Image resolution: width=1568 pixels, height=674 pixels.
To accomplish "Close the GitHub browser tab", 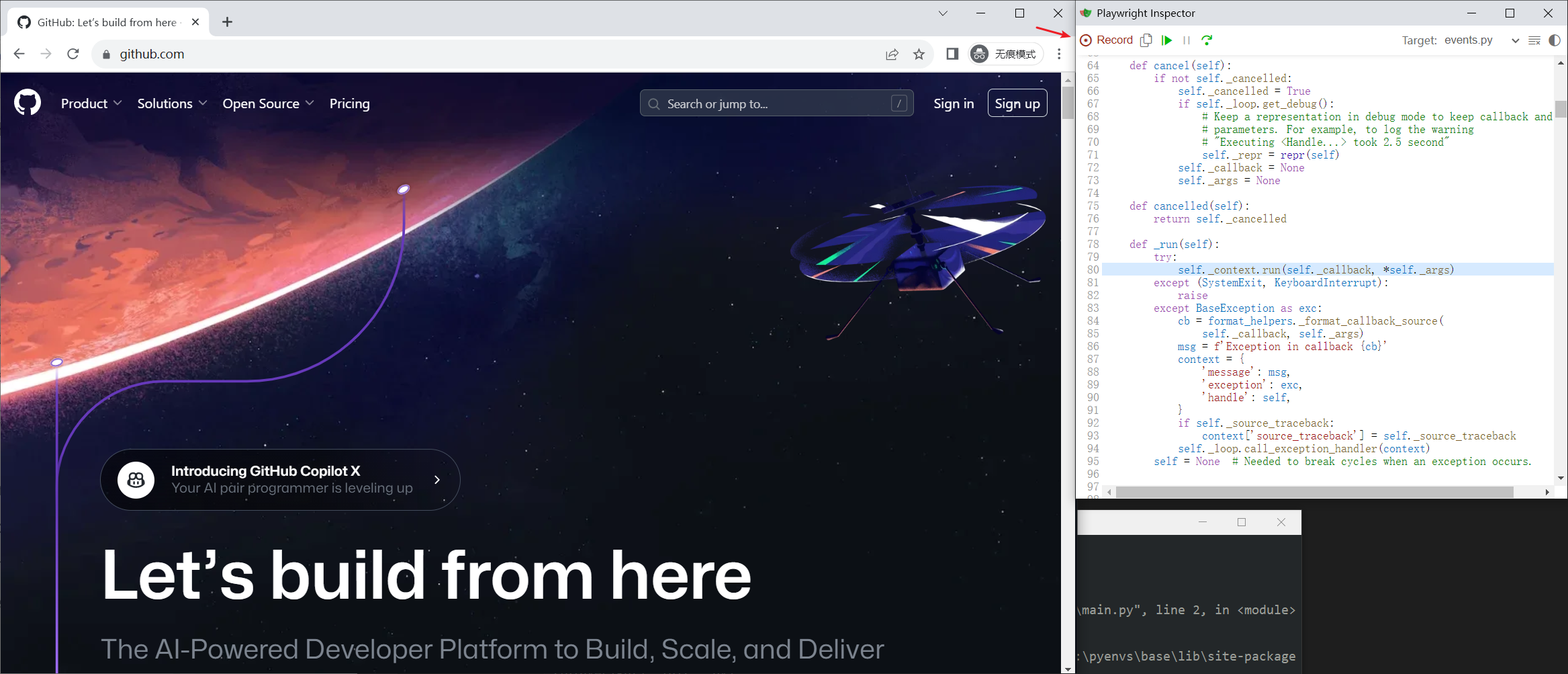I will 195,22.
